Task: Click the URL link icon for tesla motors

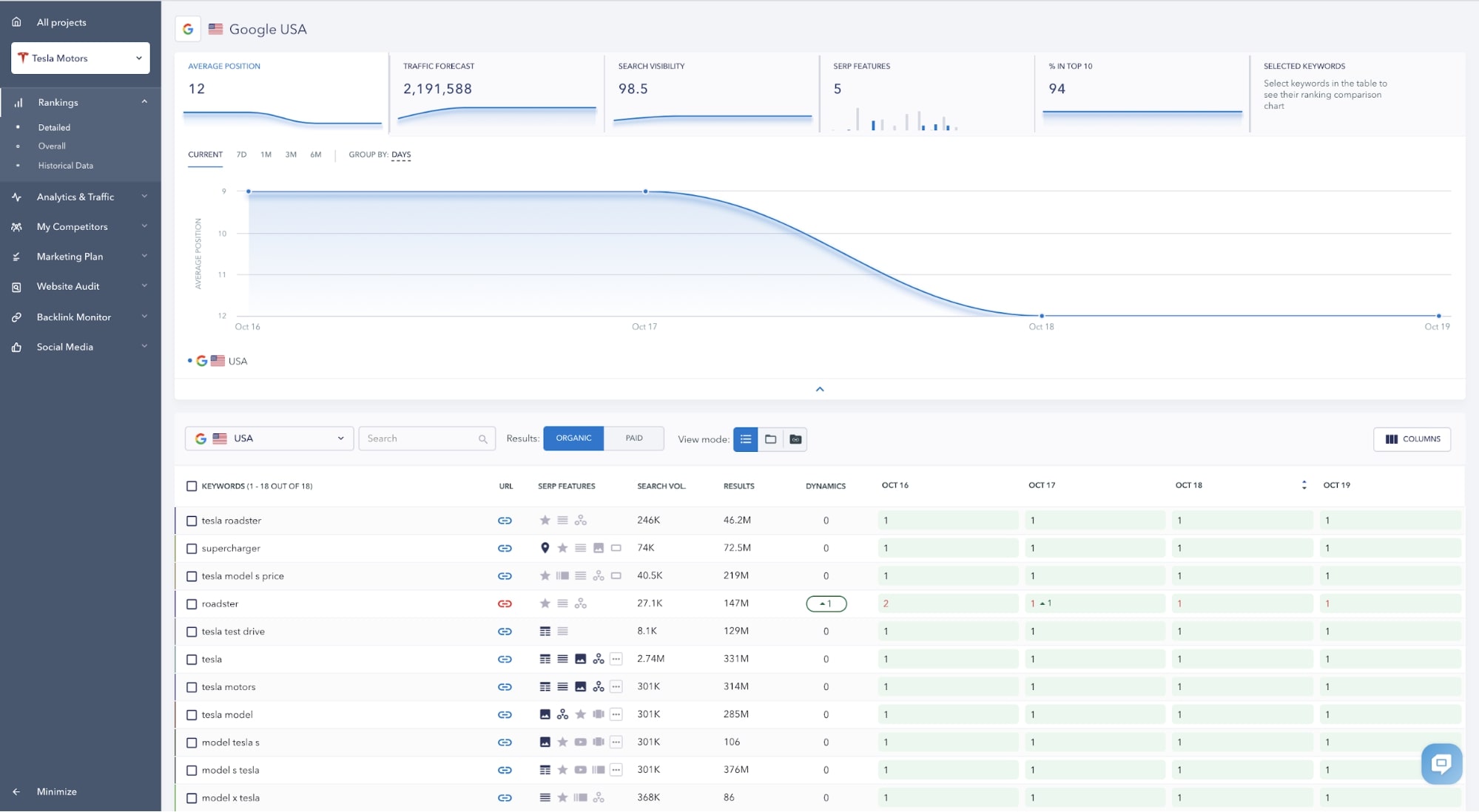Action: [x=505, y=687]
